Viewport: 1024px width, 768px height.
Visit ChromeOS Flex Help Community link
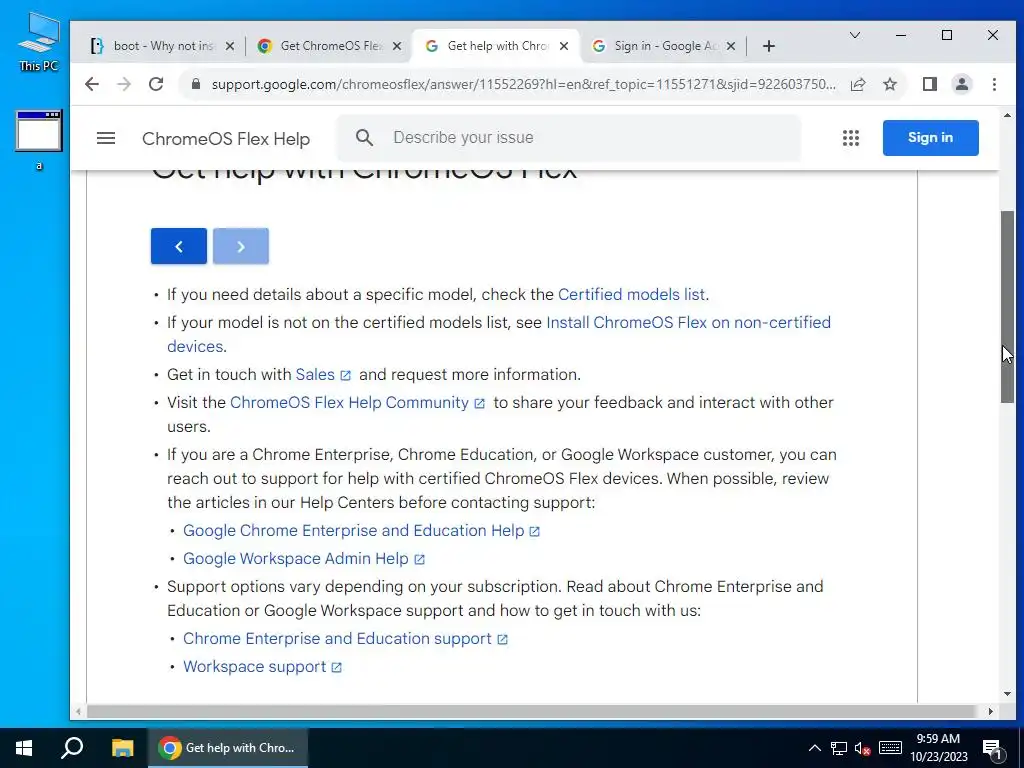click(349, 403)
